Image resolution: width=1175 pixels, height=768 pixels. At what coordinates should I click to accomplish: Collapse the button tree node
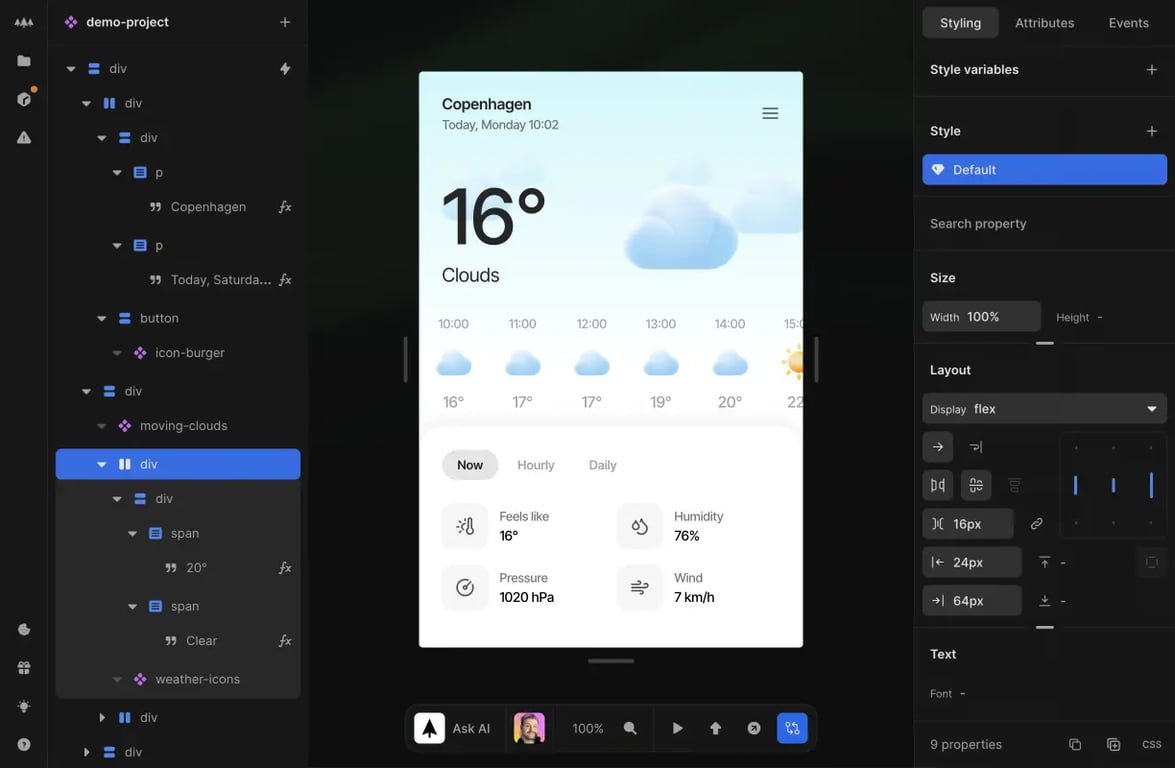(x=101, y=318)
